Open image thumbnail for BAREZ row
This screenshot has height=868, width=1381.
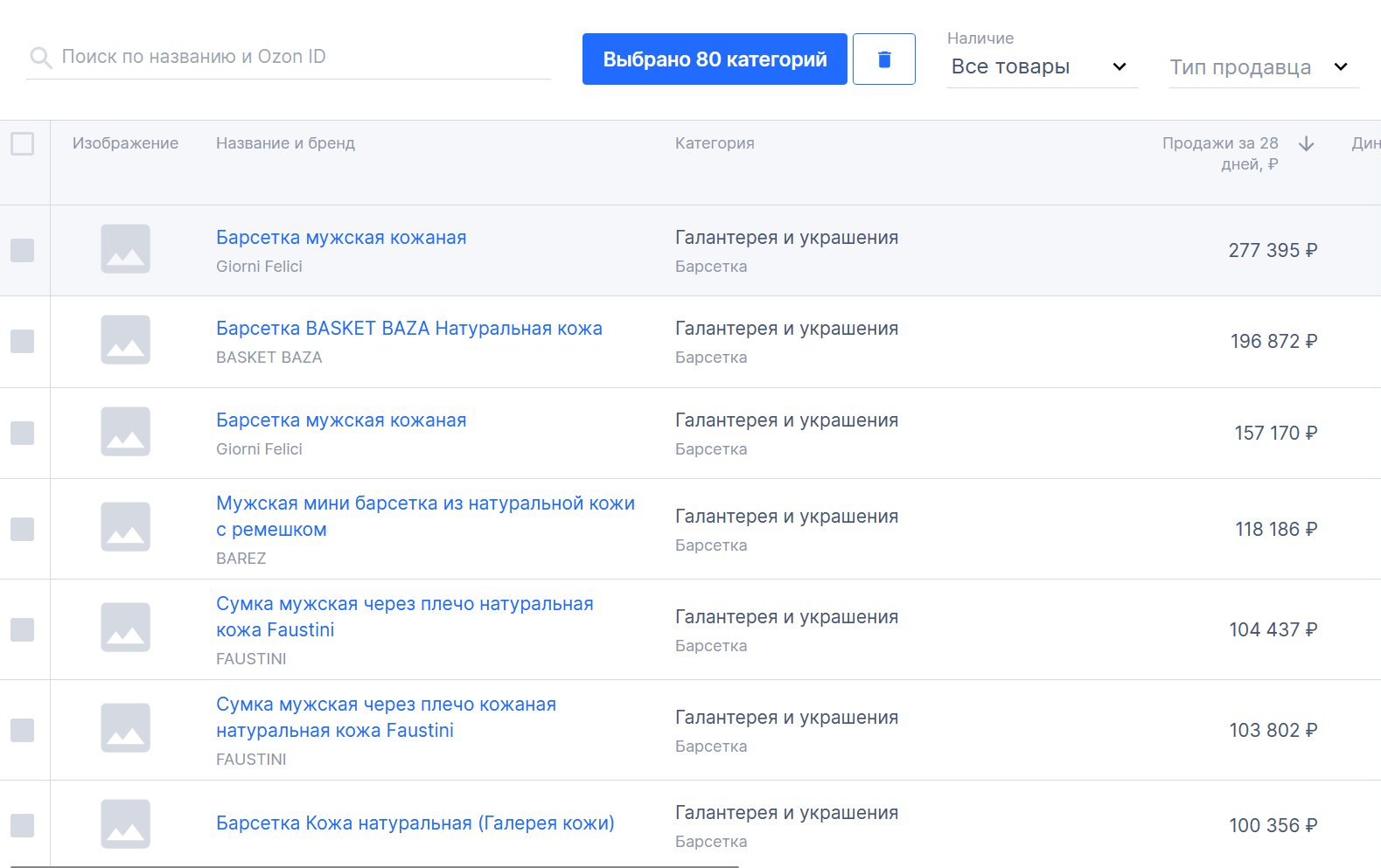125,527
